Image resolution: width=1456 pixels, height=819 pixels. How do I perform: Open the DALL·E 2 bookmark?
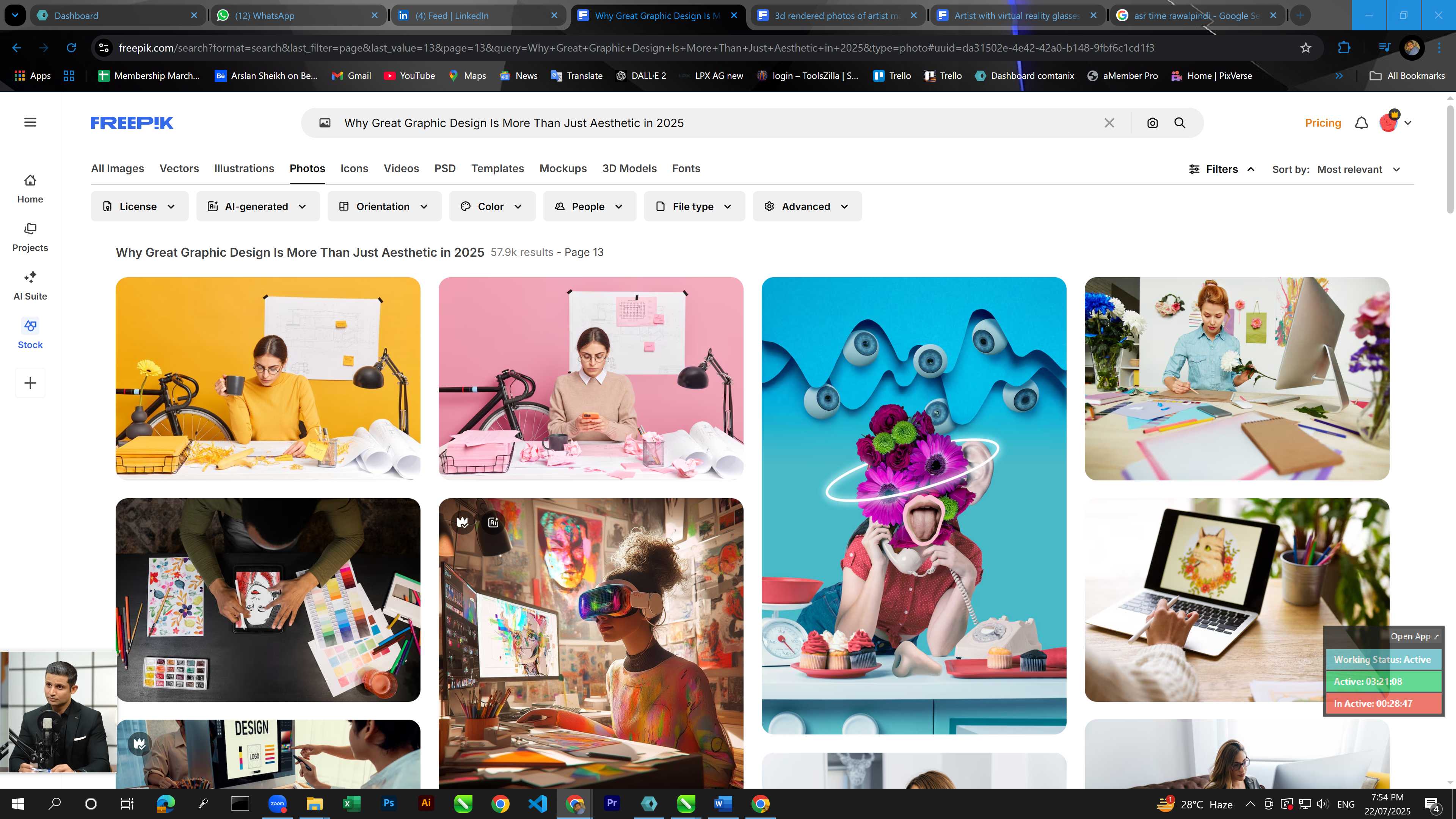(x=641, y=75)
